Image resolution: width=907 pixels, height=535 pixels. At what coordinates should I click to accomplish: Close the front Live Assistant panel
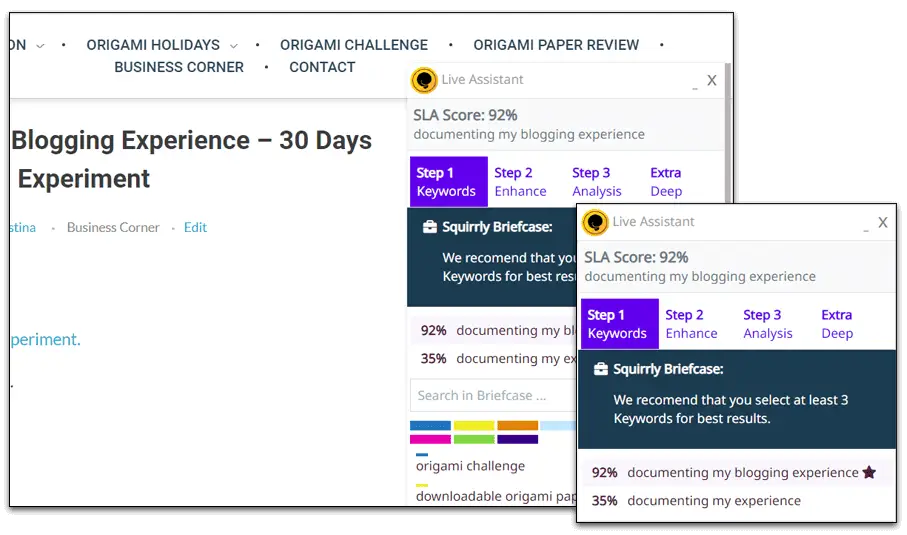click(883, 222)
